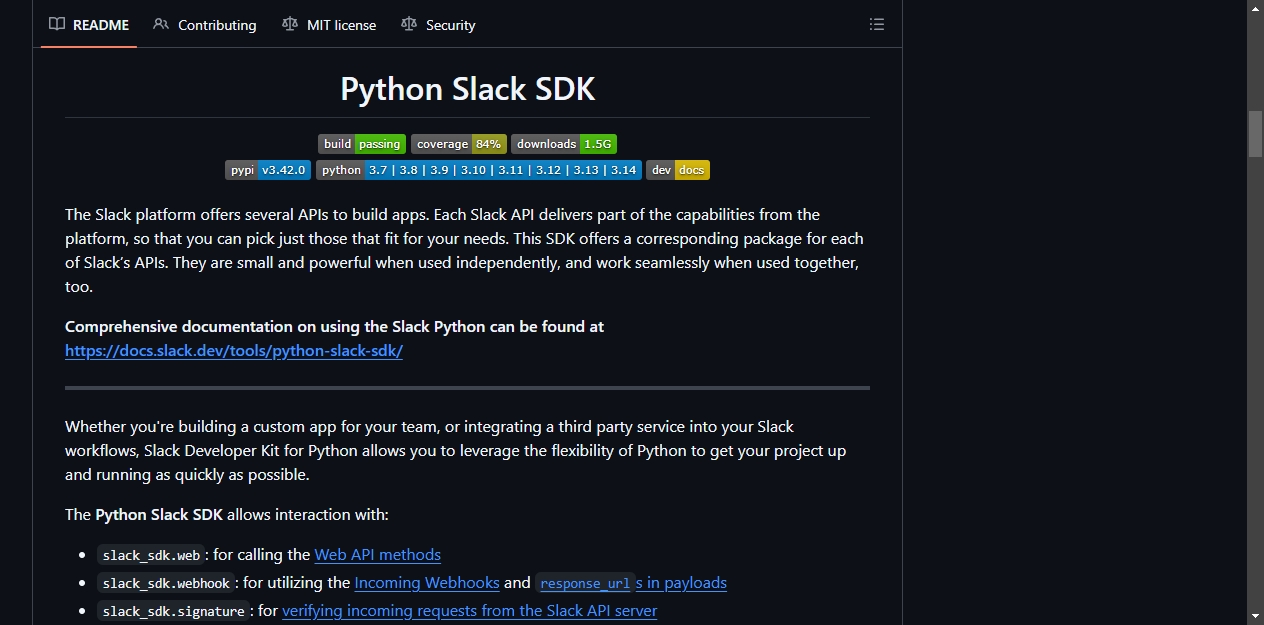Click the Security scale icon
The width and height of the screenshot is (1264, 625).
(x=408, y=24)
